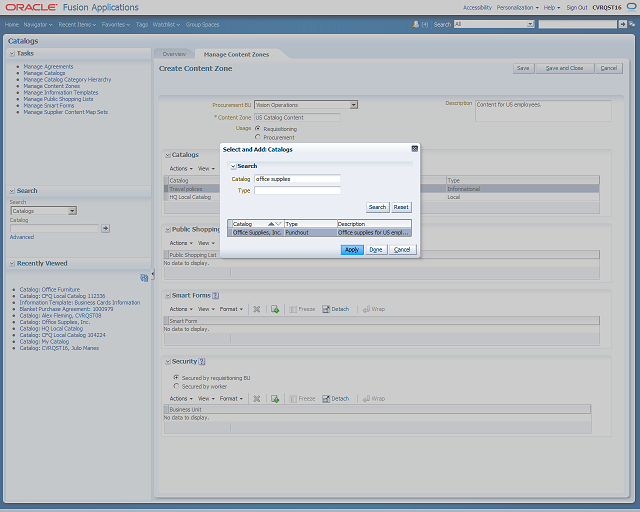Wrap icon in Security toolbar
640x512 pixels.
click(x=374, y=398)
